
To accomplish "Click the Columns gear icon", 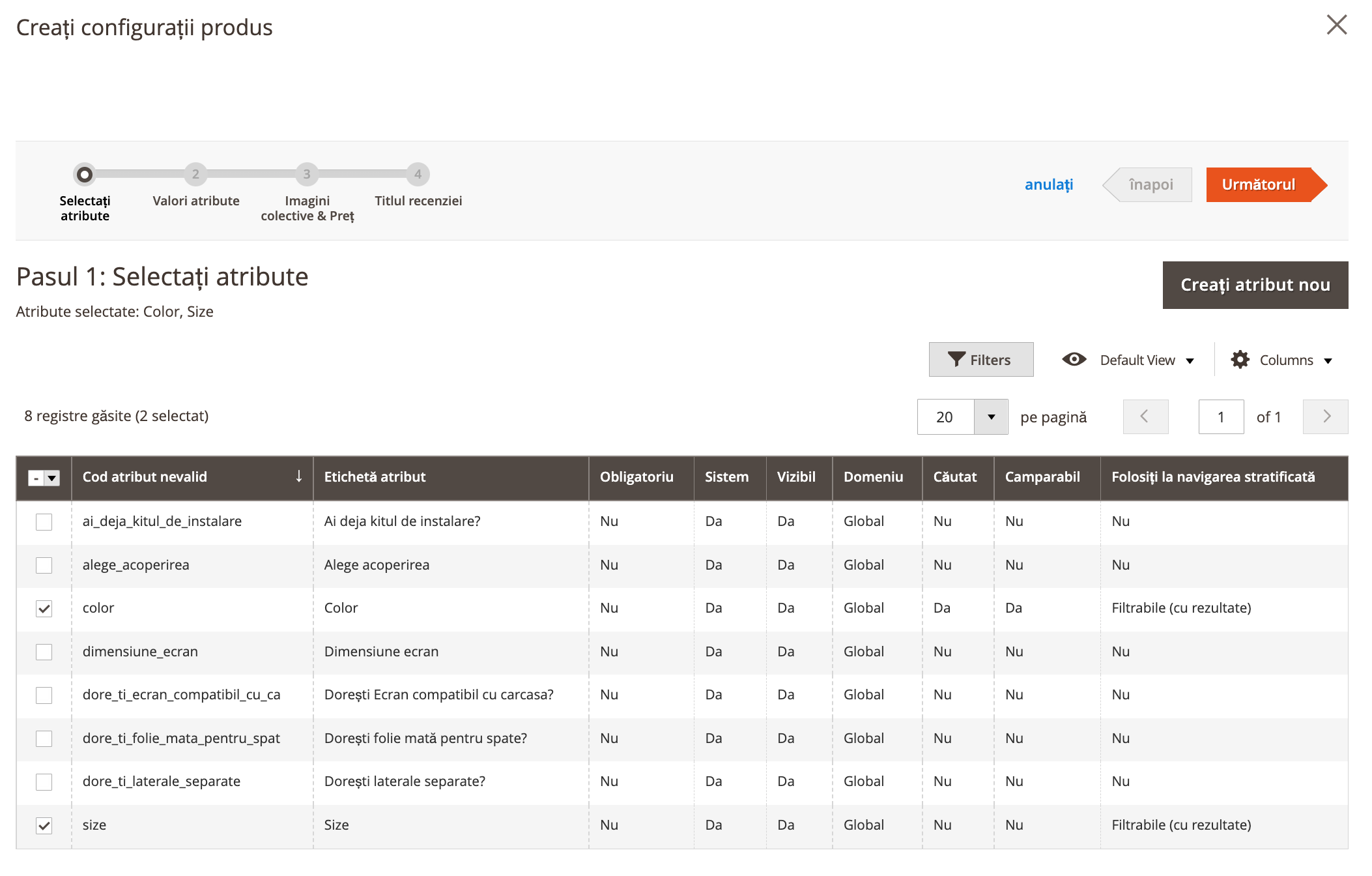I will (1240, 360).
